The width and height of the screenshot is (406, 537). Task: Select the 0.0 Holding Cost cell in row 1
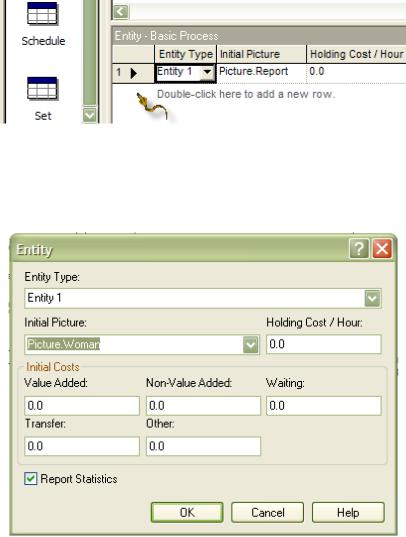[356, 72]
